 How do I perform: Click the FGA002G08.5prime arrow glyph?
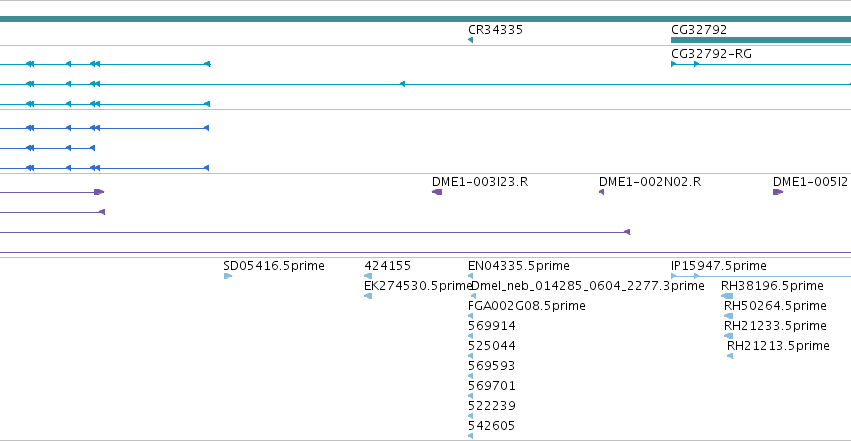471,316
